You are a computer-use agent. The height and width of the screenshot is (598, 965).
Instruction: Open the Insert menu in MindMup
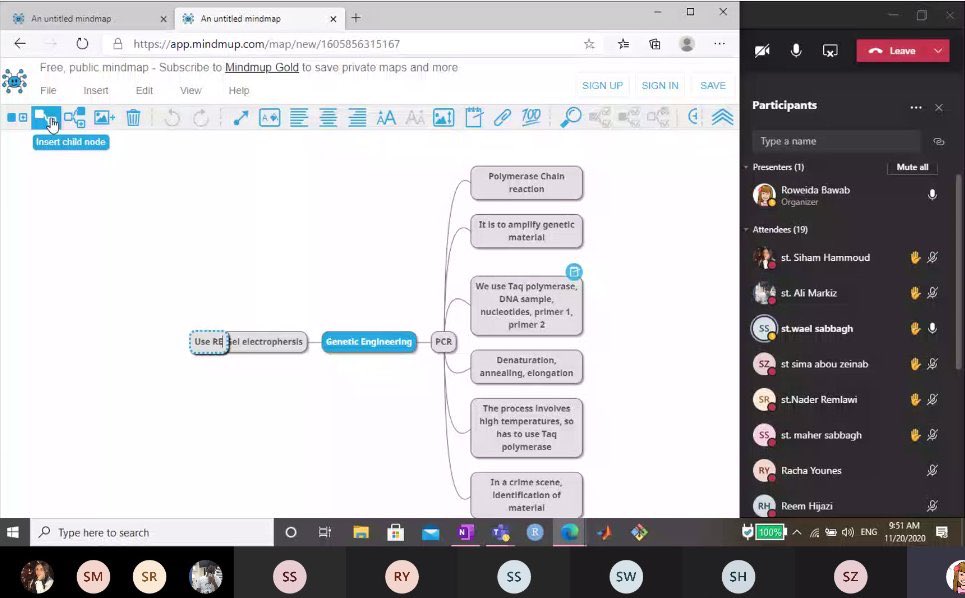[96, 90]
